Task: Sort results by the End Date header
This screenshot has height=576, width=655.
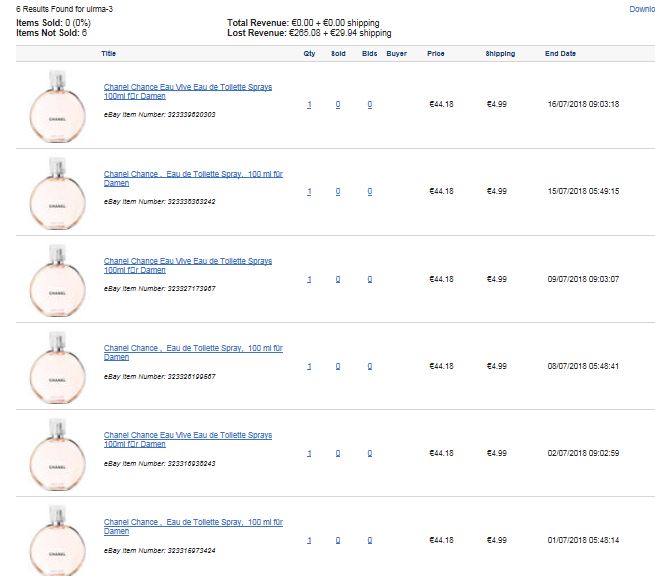Action: pyautogui.click(x=560, y=53)
